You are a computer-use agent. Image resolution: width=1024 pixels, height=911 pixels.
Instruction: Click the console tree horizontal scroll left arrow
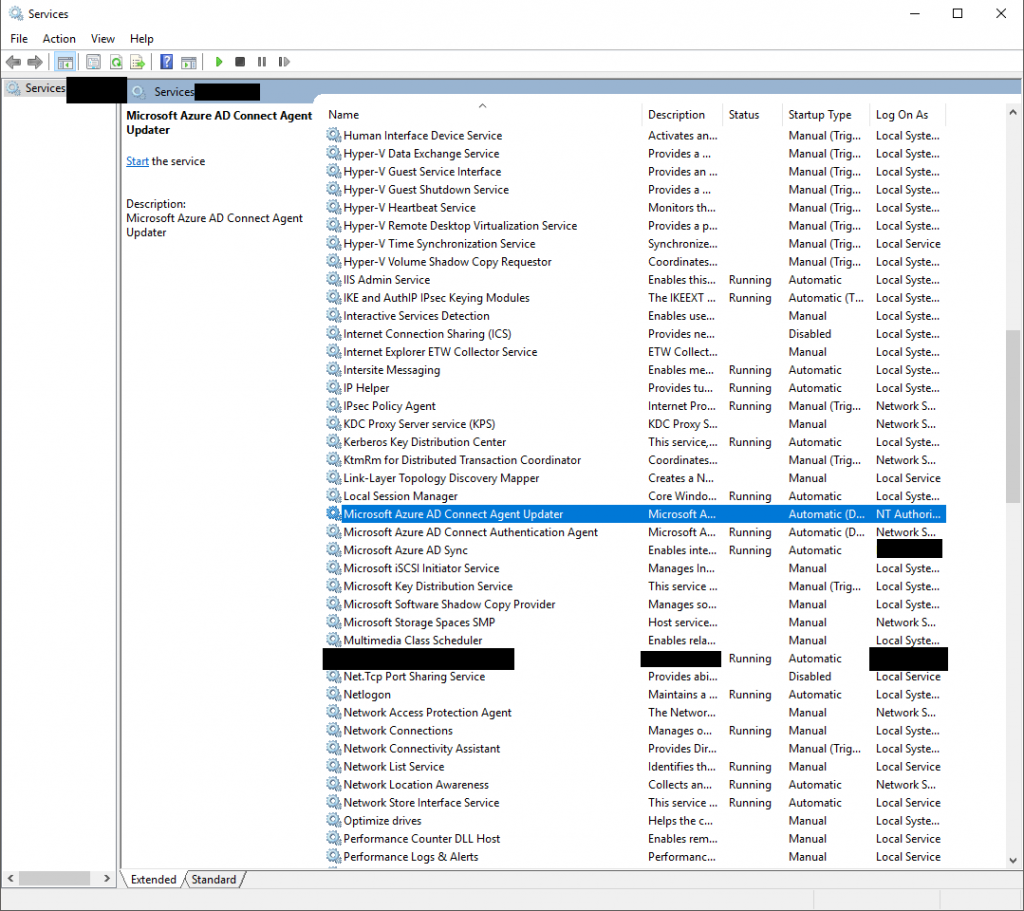point(10,878)
